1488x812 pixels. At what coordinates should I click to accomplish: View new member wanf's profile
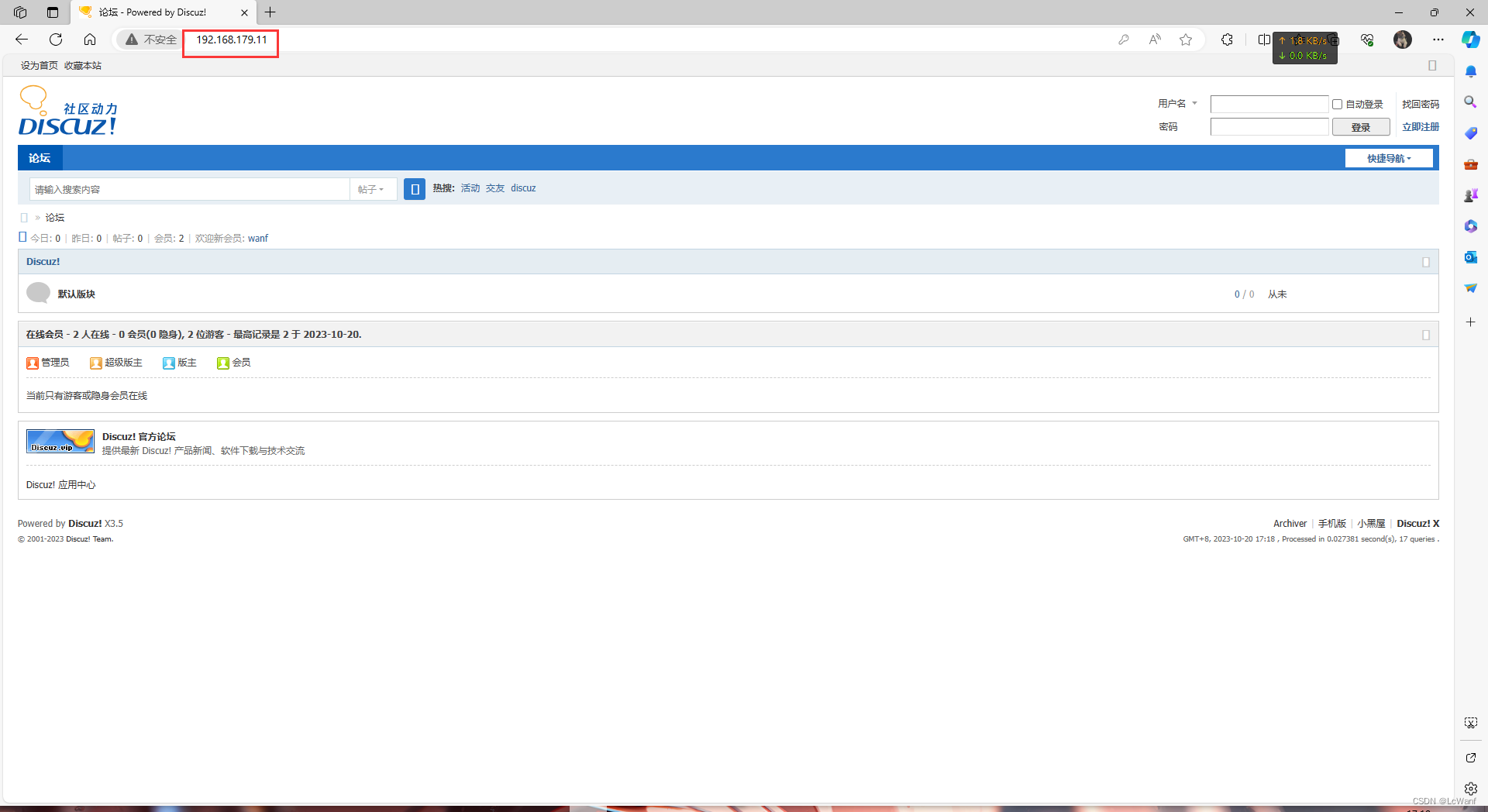(x=258, y=239)
